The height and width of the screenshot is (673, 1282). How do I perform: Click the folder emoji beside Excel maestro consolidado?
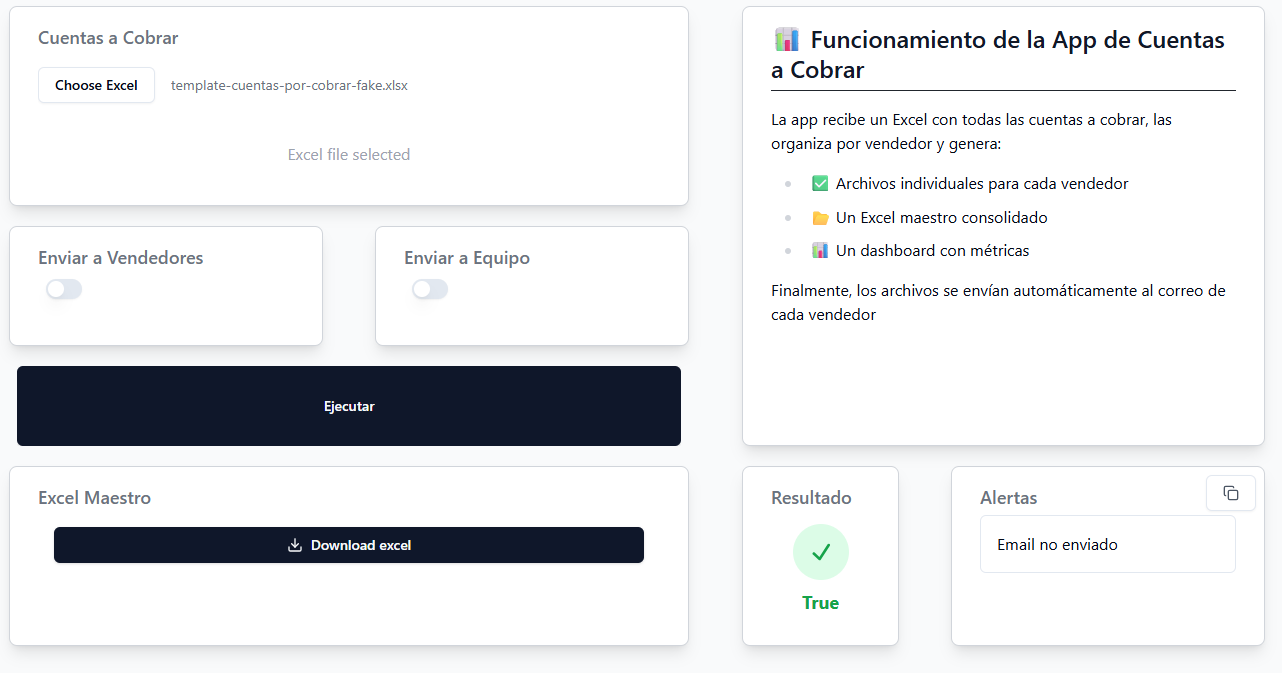821,217
